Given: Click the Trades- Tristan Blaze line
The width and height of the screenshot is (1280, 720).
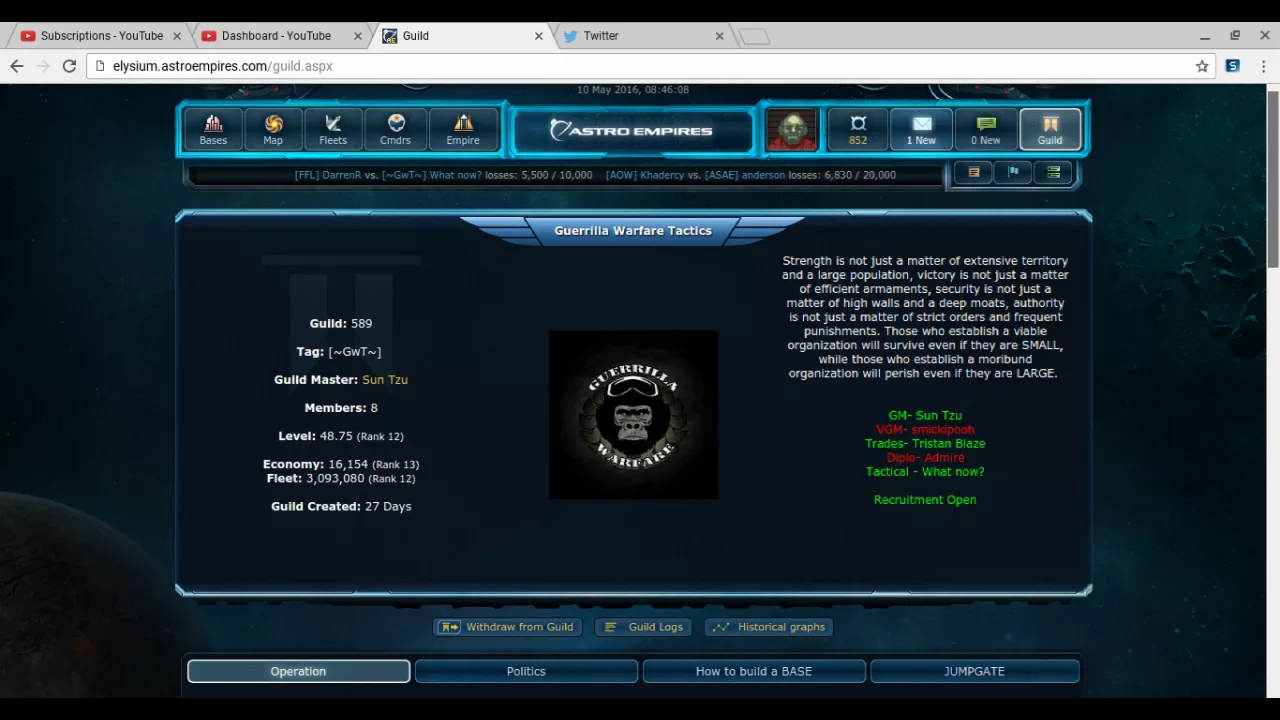Looking at the screenshot, I should (x=925, y=444).
